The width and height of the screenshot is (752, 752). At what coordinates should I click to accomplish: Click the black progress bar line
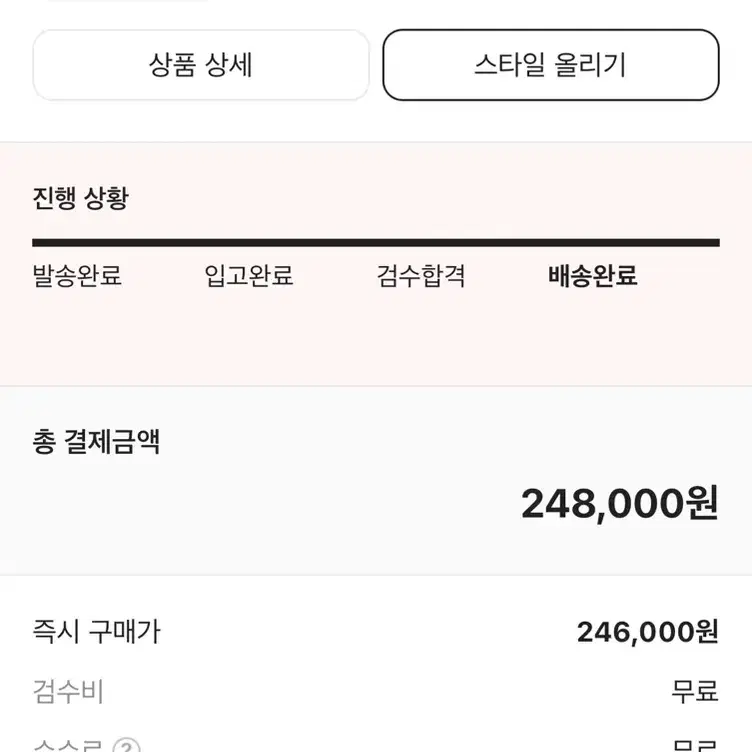click(376, 243)
